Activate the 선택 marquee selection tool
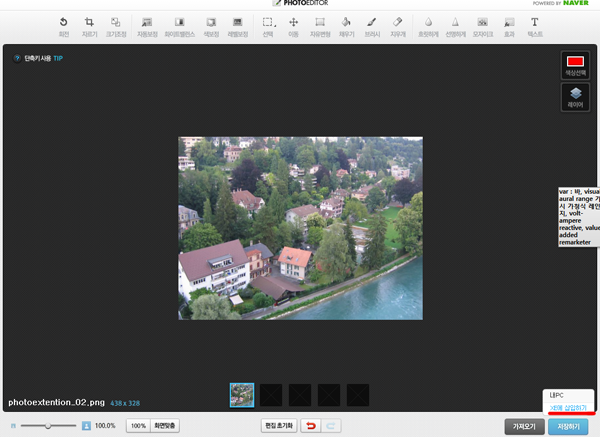Image resolution: width=600 pixels, height=437 pixels. (x=268, y=27)
